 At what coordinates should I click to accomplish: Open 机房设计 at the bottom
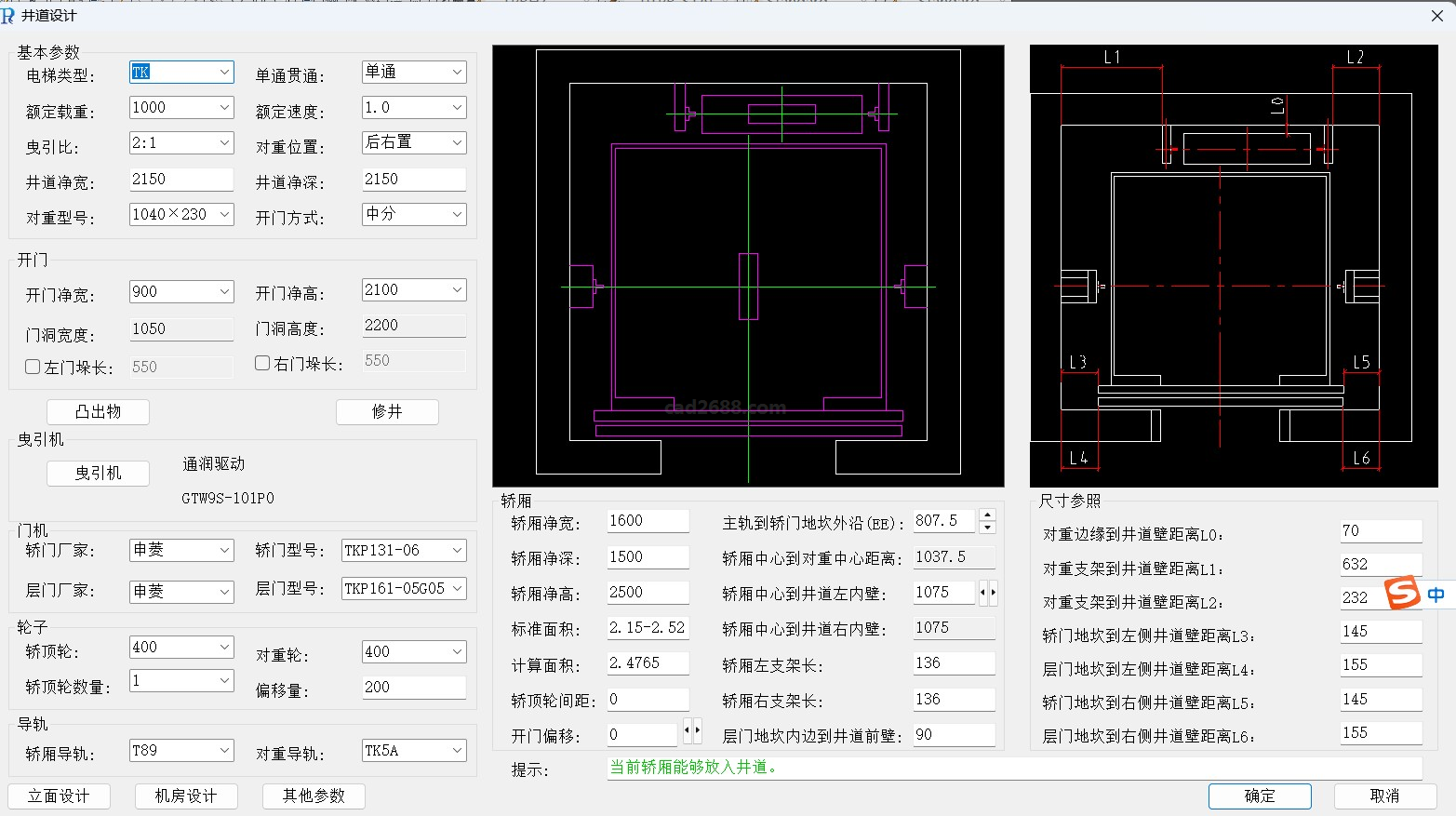(x=186, y=796)
